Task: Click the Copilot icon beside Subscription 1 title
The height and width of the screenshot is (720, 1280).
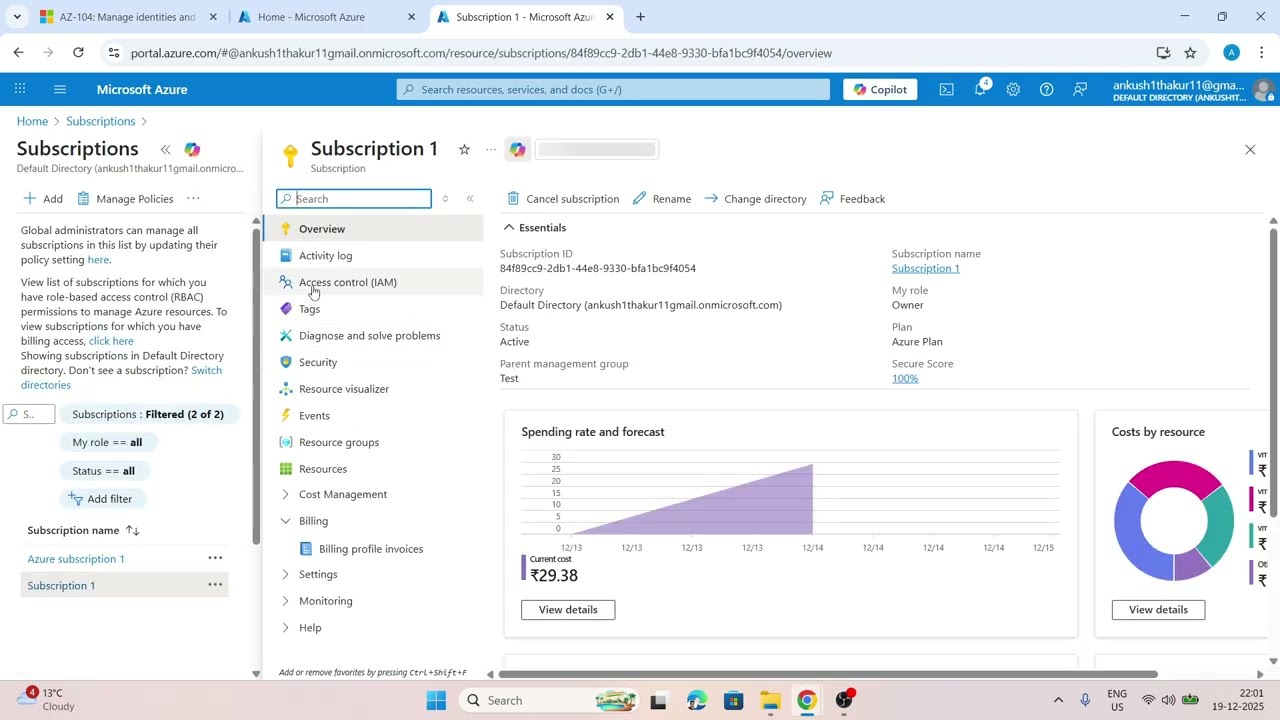Action: (x=517, y=149)
